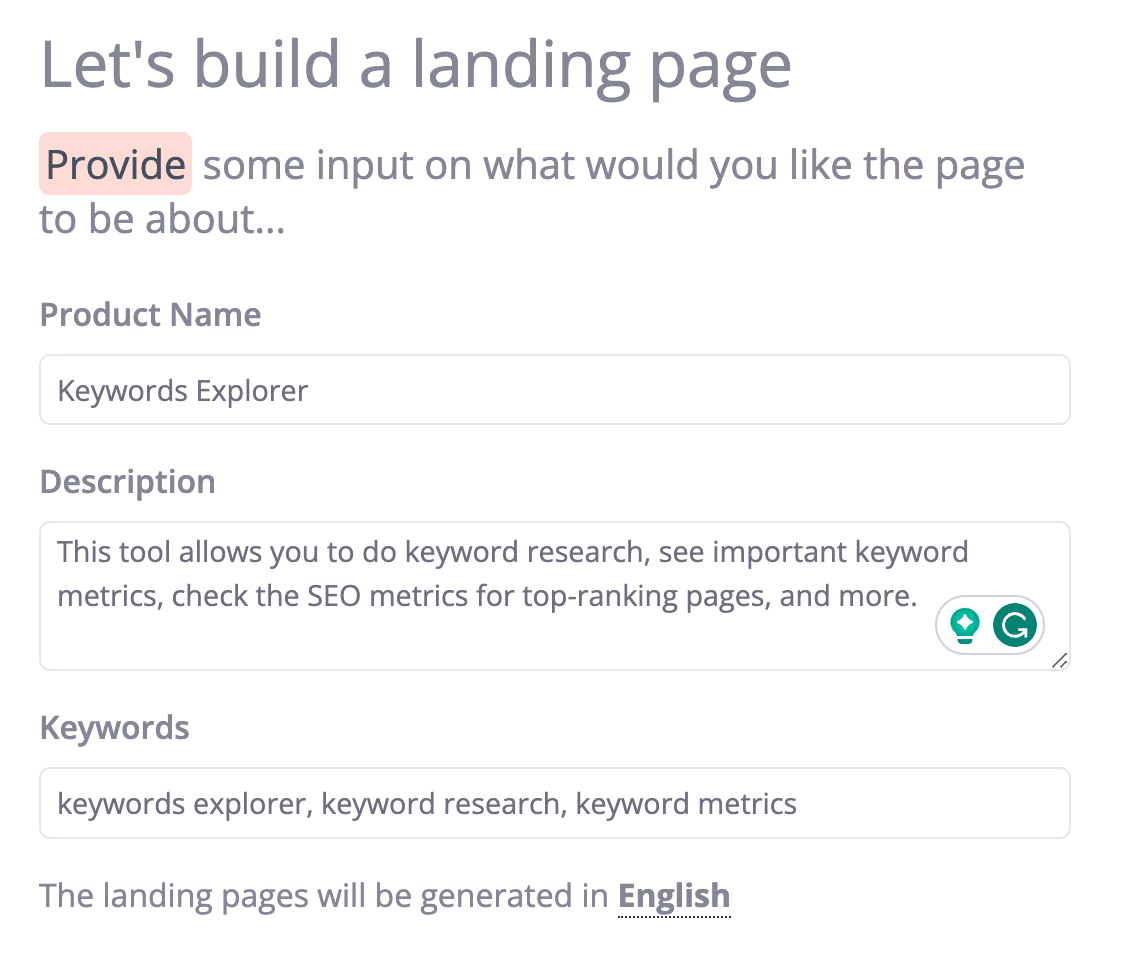Focus the Product Name input field
Screen dimensions: 1122x966
[554, 390]
